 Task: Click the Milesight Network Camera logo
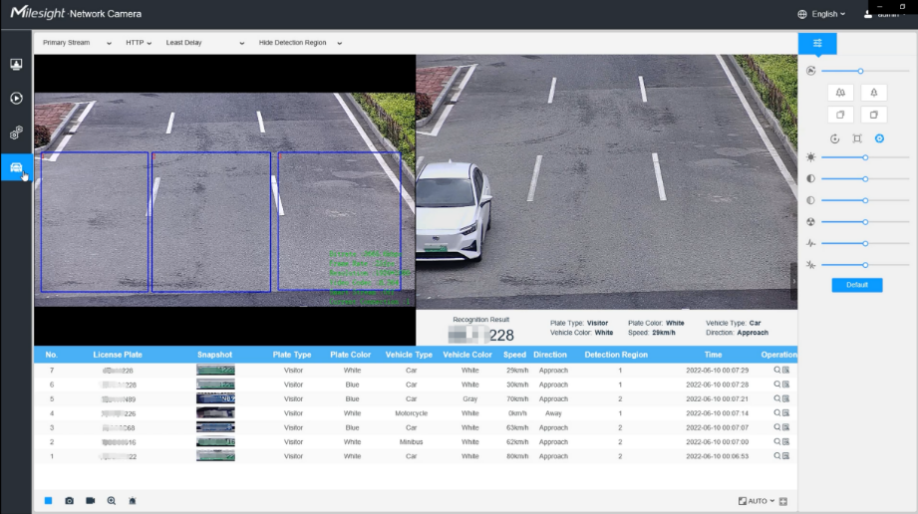coord(76,13)
